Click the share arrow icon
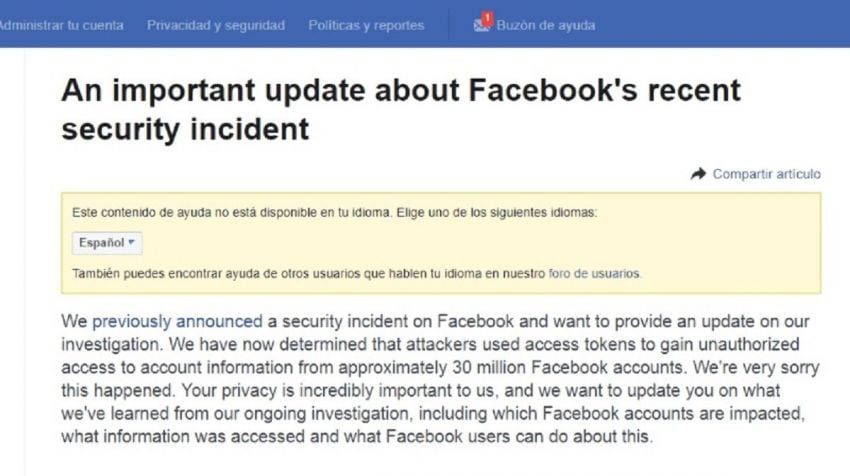Image resolution: width=850 pixels, height=476 pixels. (698, 174)
